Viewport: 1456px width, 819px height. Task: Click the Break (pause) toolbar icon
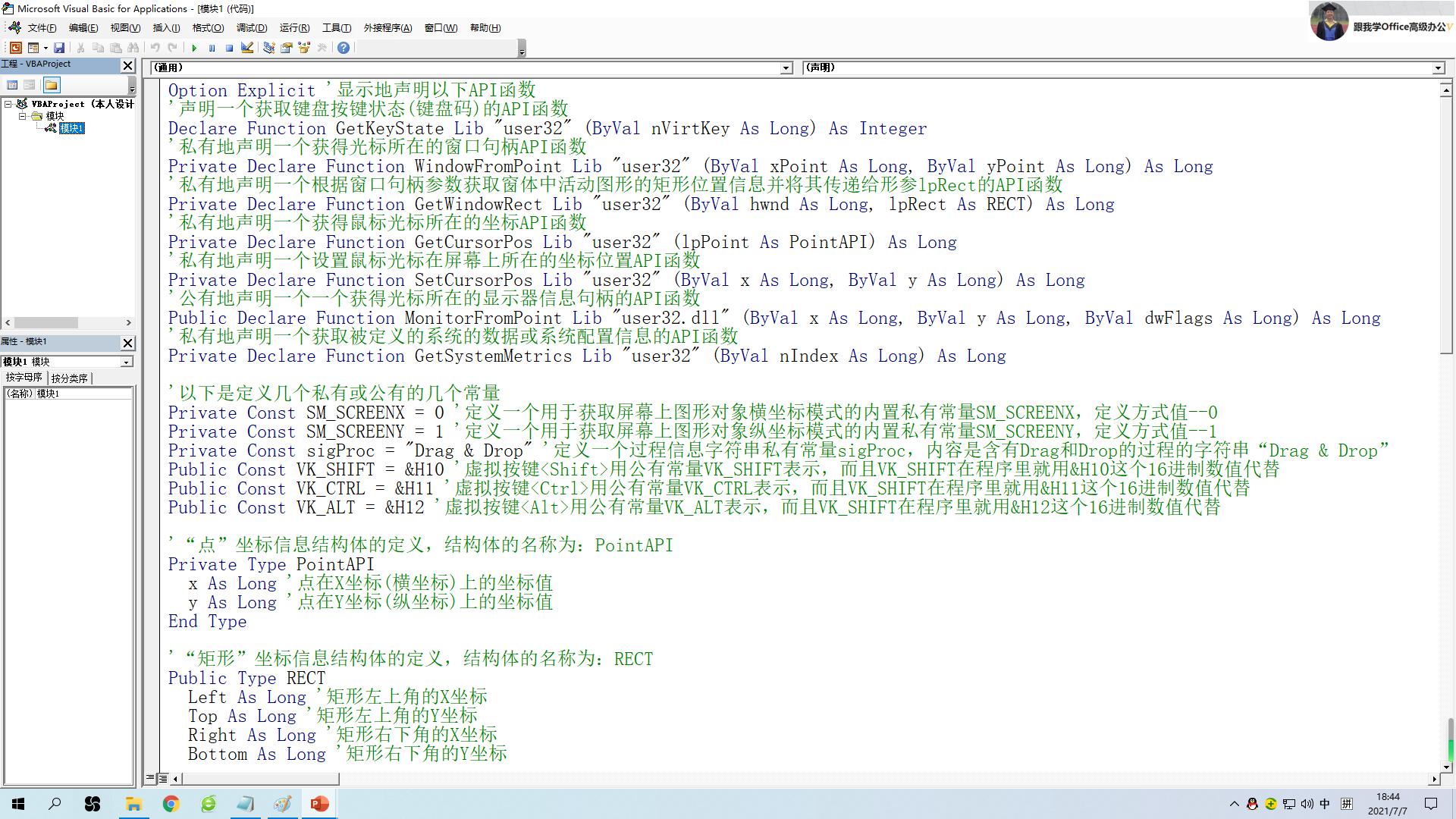pos(212,48)
